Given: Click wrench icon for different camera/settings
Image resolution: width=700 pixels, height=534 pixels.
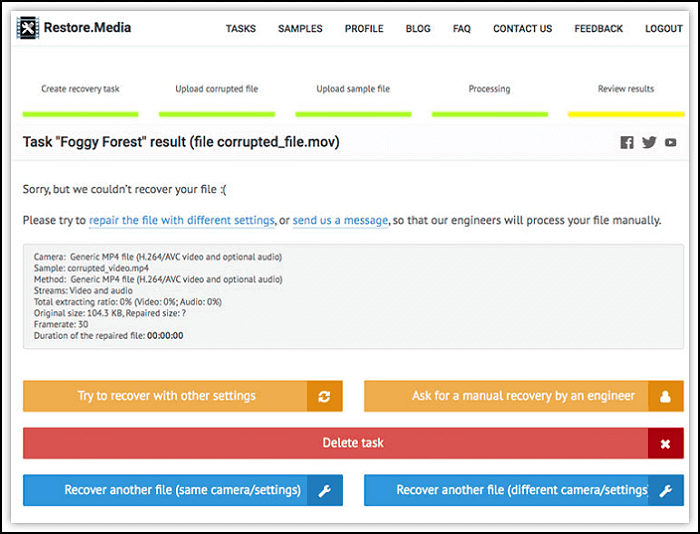Looking at the screenshot, I should click(666, 490).
